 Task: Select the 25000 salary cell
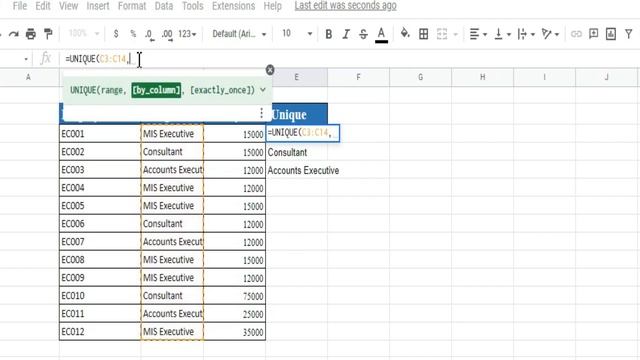click(x=235, y=313)
